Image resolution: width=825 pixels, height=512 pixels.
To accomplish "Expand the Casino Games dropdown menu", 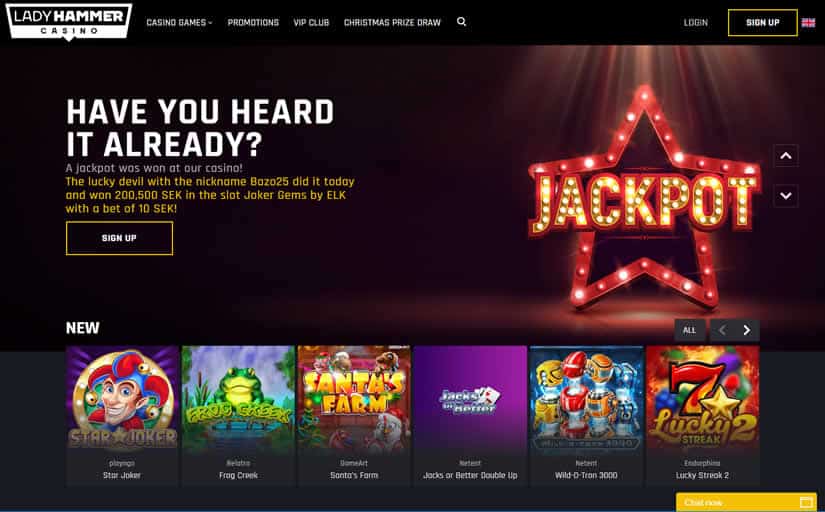I will [179, 23].
